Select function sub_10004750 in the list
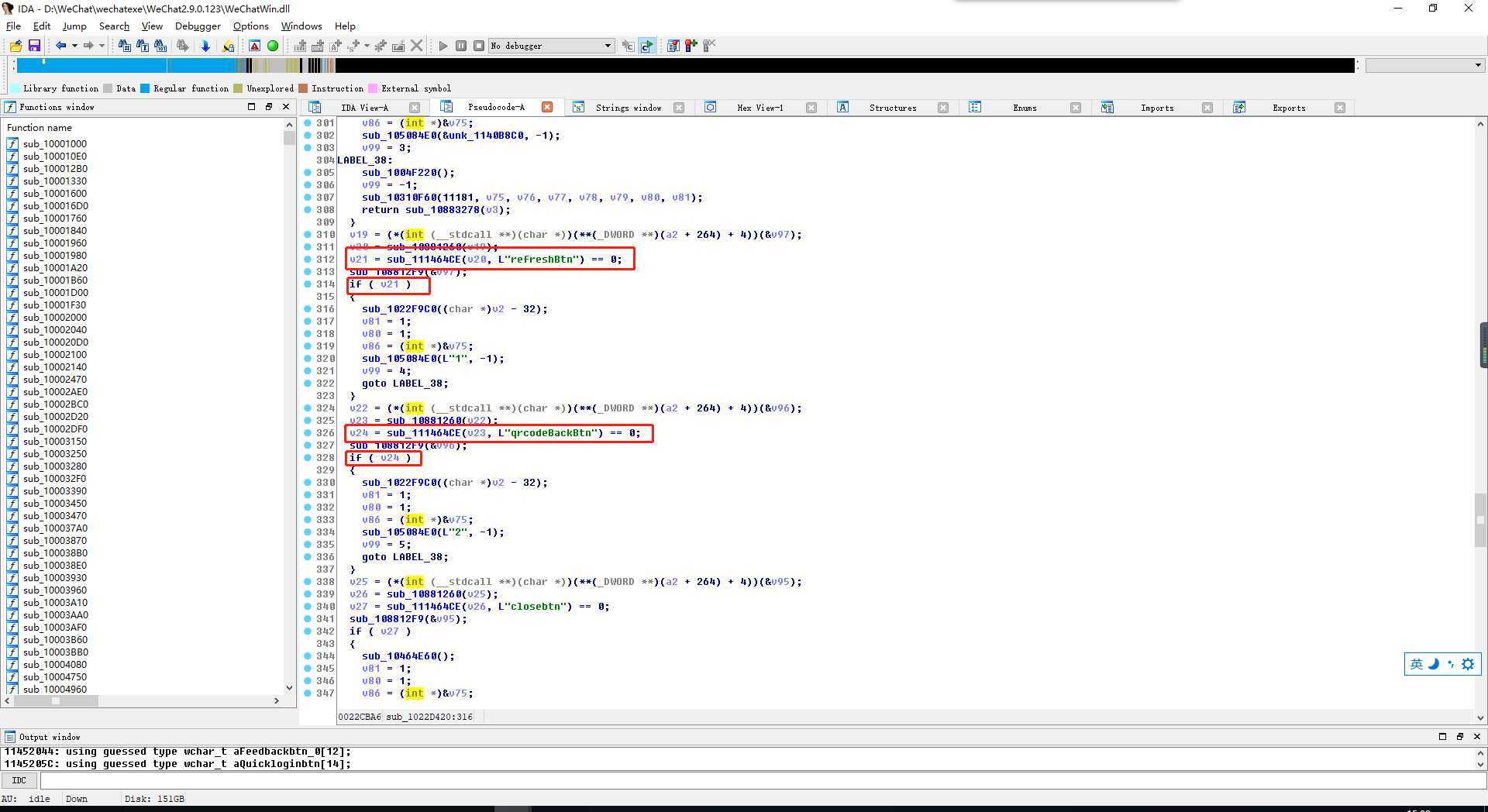The height and width of the screenshot is (812, 1488). (x=54, y=676)
